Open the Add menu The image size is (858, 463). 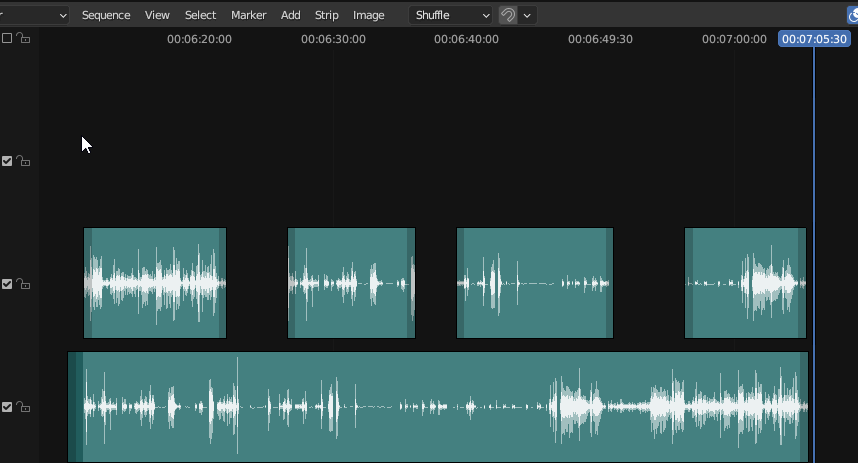click(290, 15)
